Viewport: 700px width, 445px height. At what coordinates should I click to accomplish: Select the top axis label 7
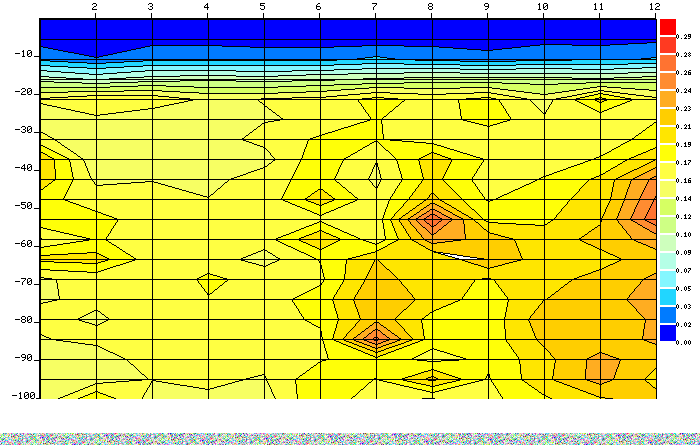pos(375,7)
